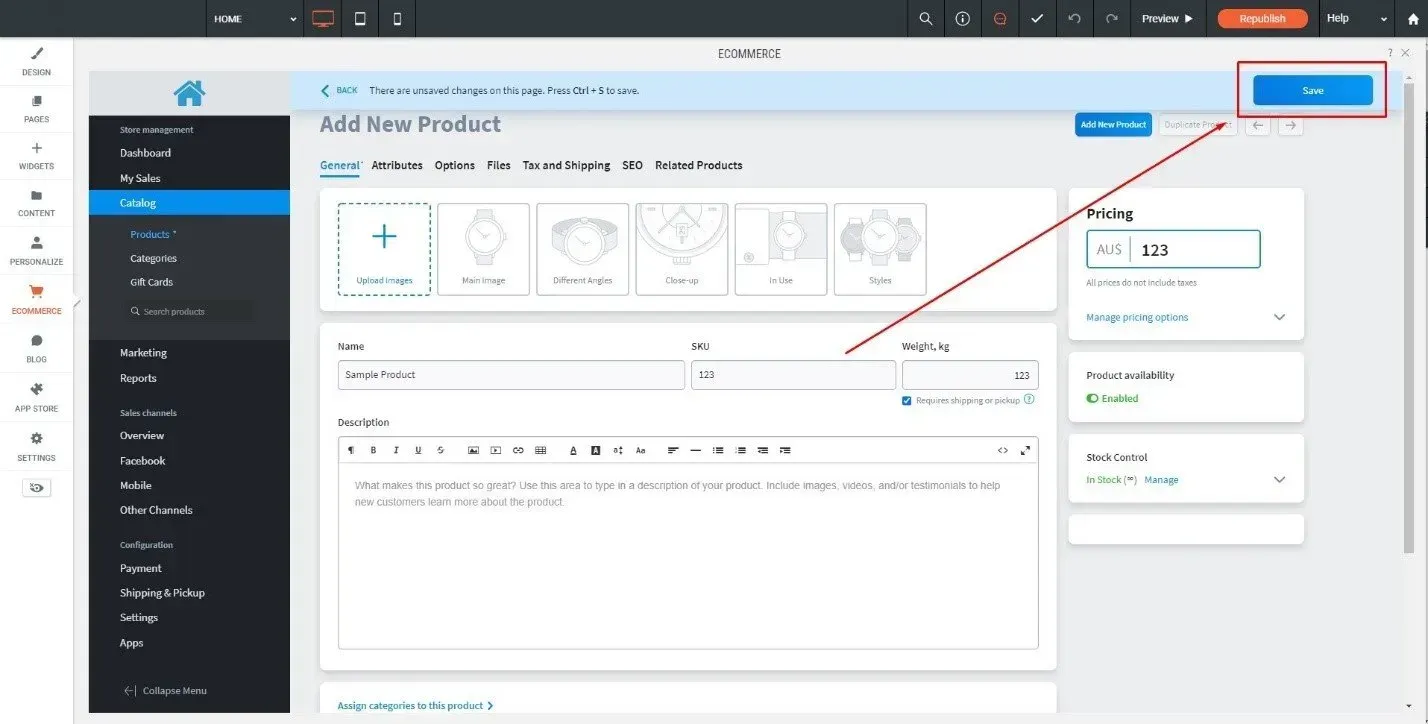1428x724 pixels.
Task: Open the Design panel in left sidebar
Action: click(x=37, y=61)
